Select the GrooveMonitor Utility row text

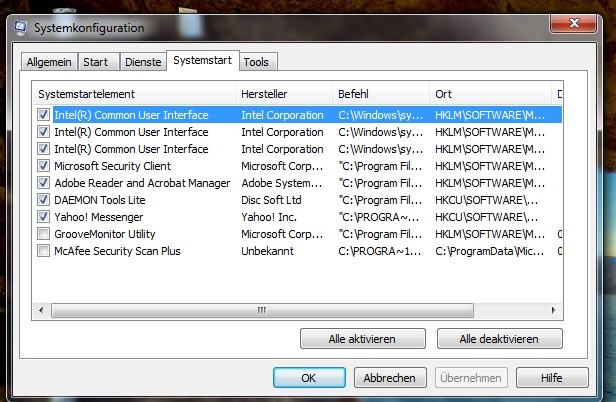(105, 234)
